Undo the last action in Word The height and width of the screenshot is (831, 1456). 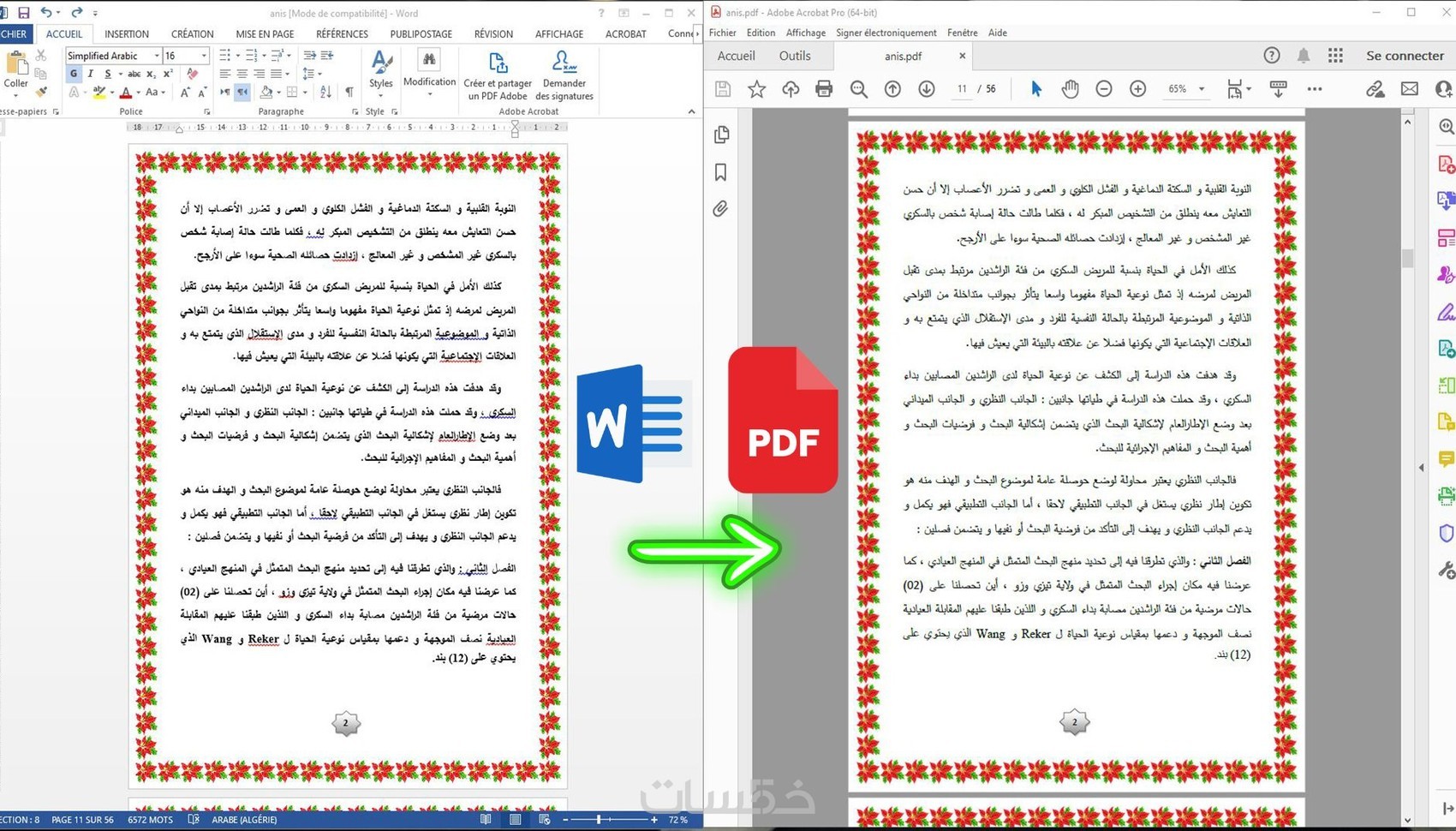[46, 13]
